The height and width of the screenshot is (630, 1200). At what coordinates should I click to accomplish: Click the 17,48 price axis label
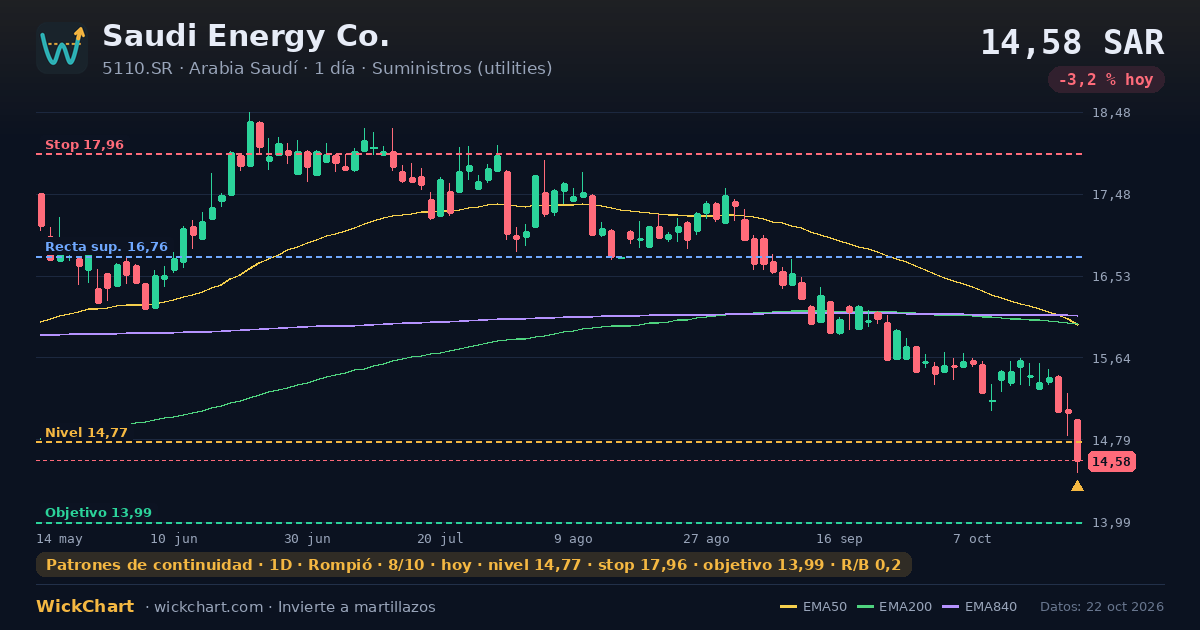pos(1111,195)
